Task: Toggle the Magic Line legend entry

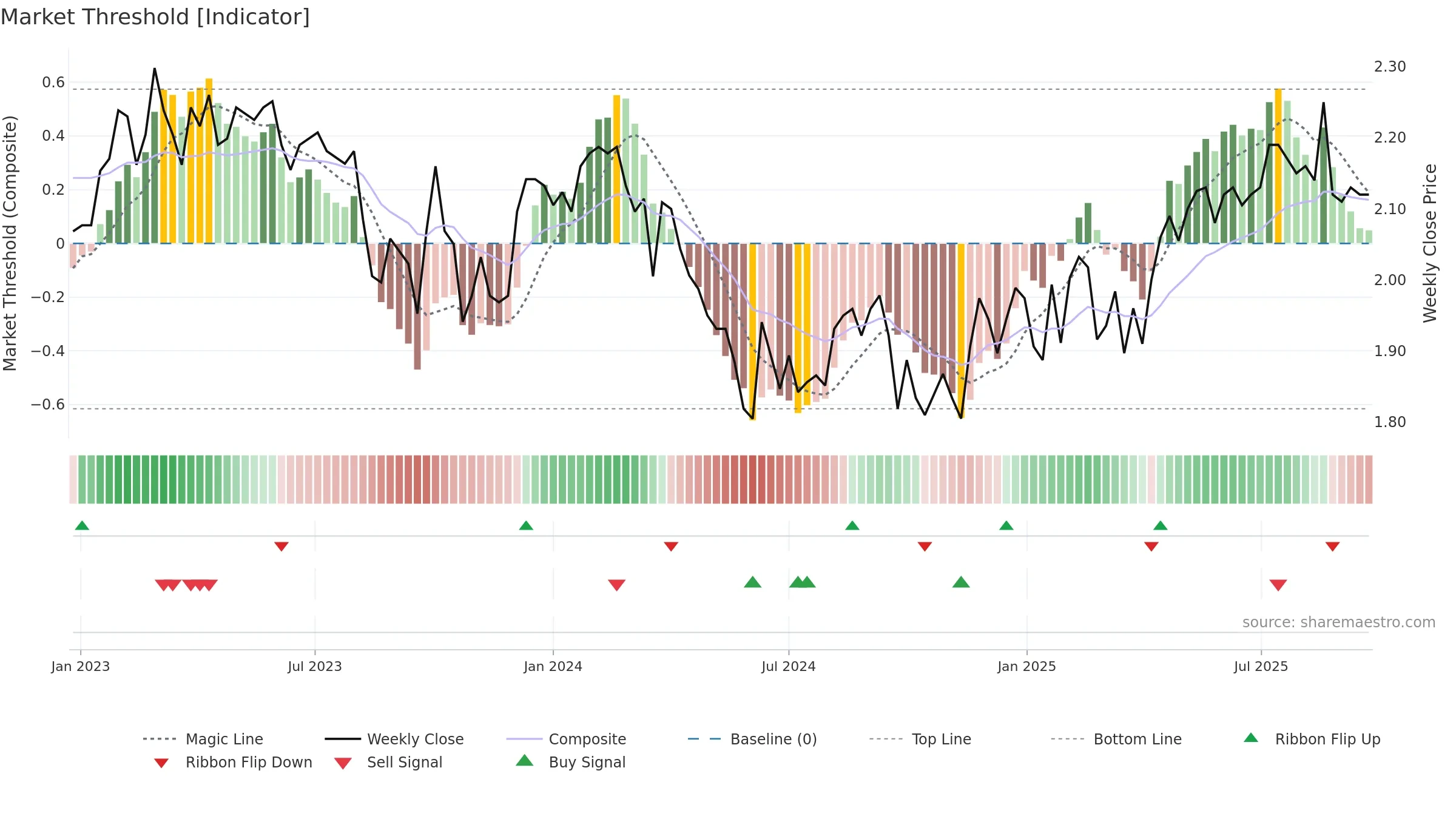Action: pyautogui.click(x=203, y=739)
